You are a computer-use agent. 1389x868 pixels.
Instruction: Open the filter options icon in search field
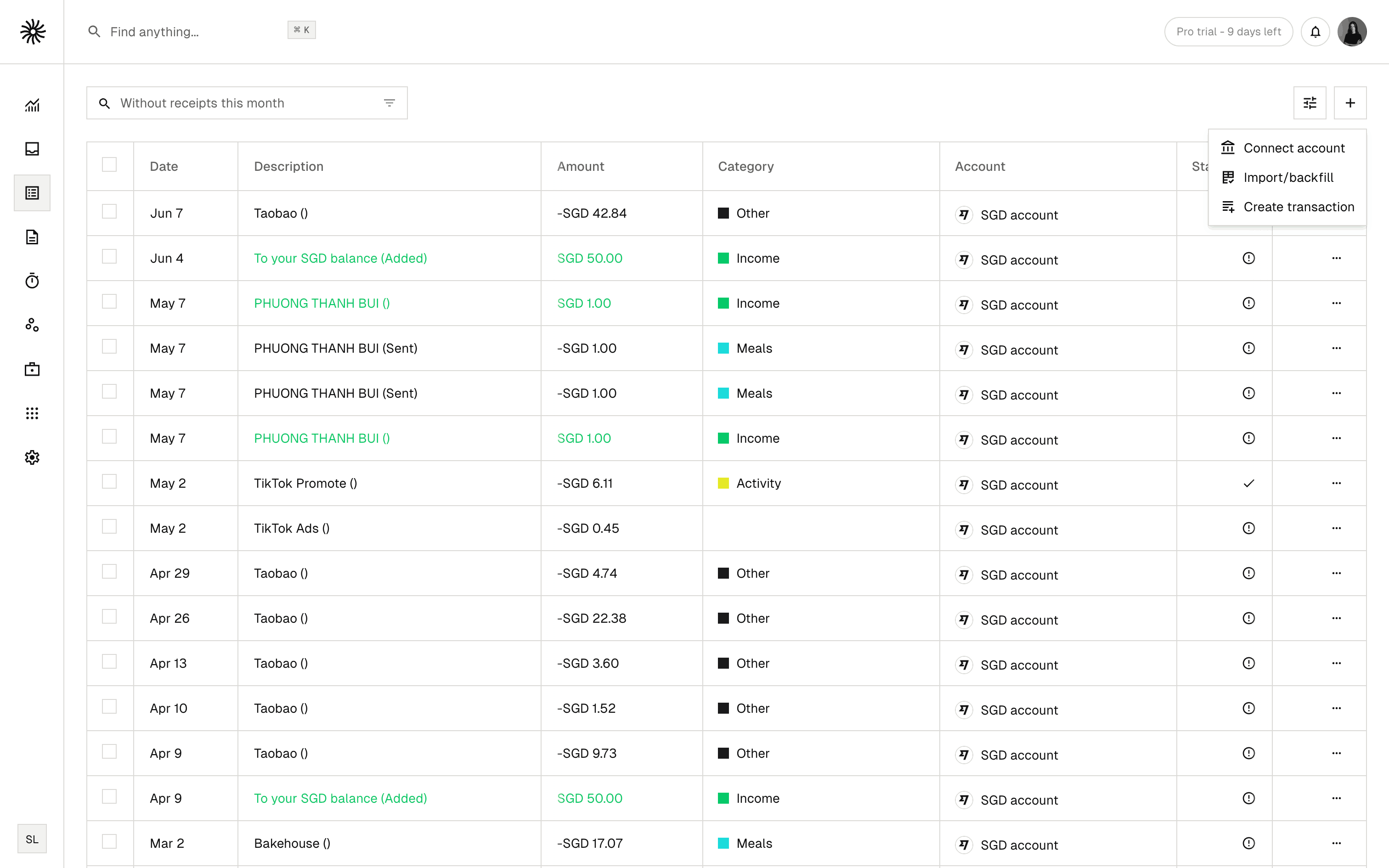[x=389, y=103]
